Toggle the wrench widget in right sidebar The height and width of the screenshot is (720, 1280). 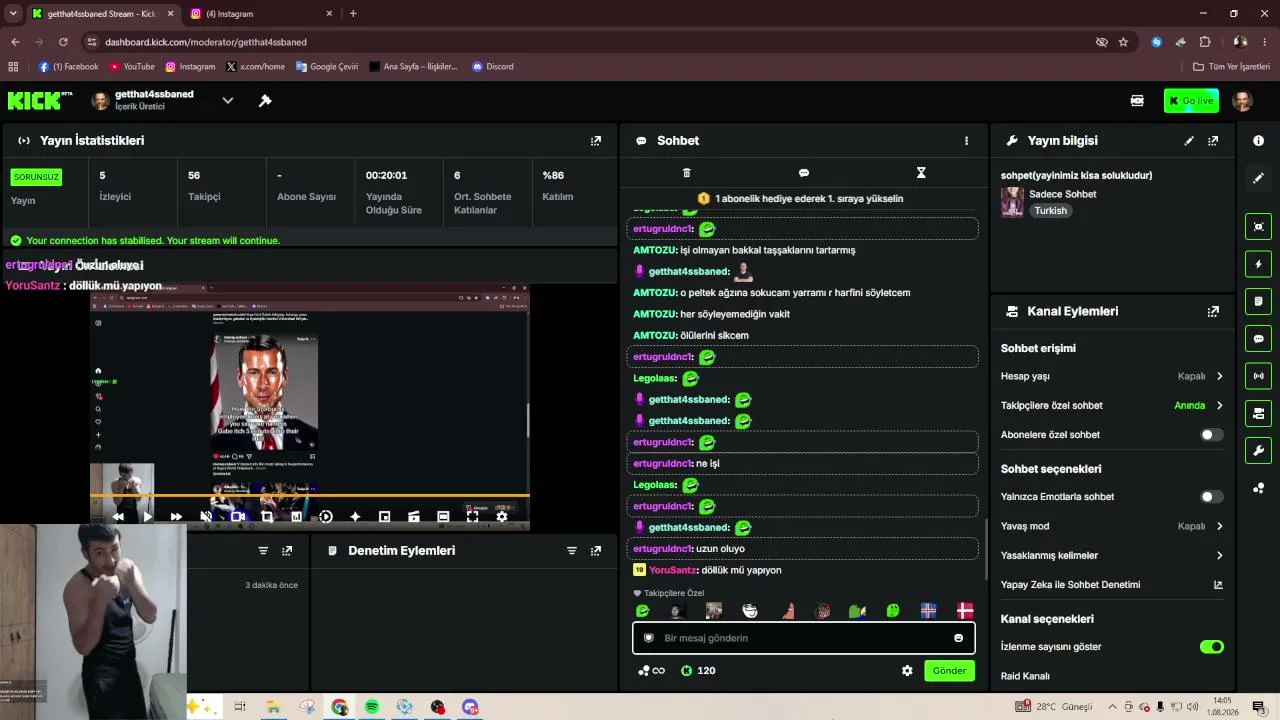point(1258,450)
